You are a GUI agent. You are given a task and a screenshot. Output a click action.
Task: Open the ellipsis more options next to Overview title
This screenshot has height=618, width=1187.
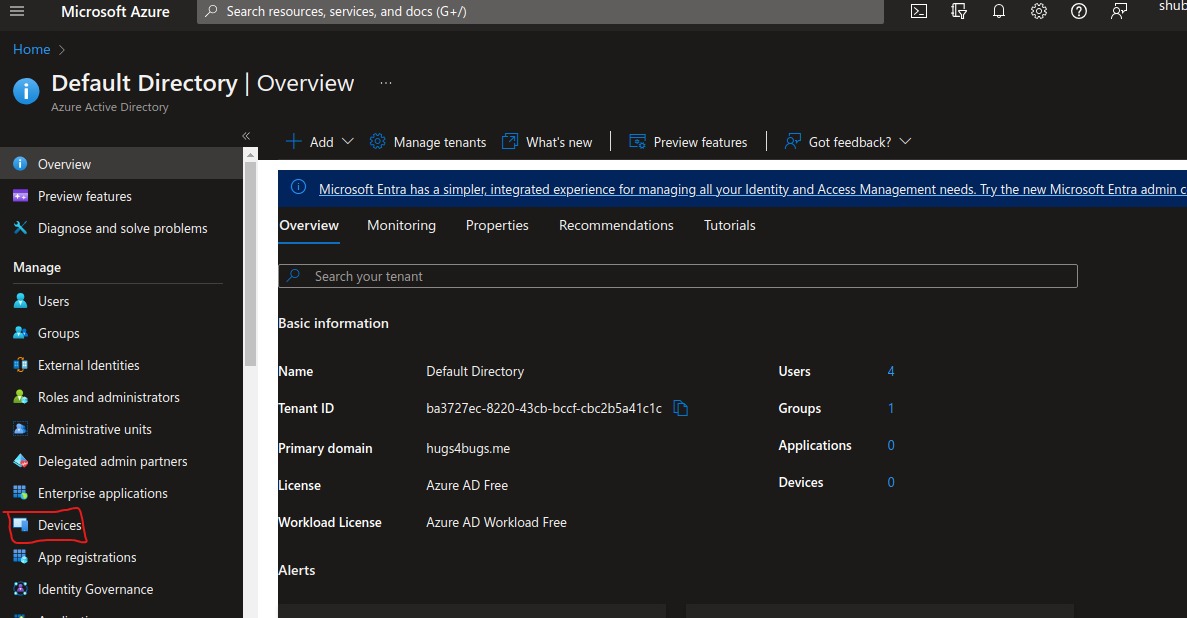386,83
